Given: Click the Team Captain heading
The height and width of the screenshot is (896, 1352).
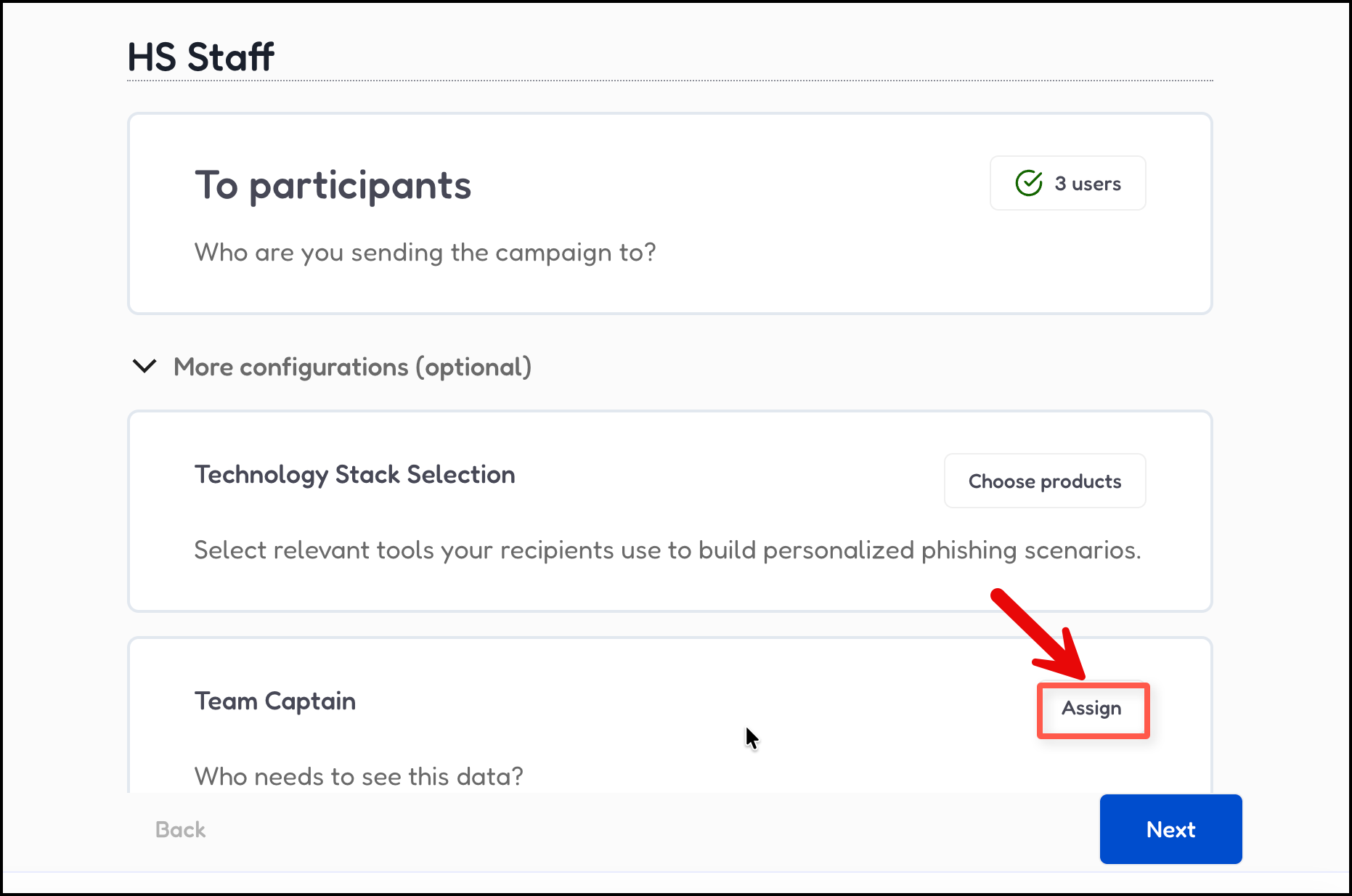Looking at the screenshot, I should click(274, 701).
